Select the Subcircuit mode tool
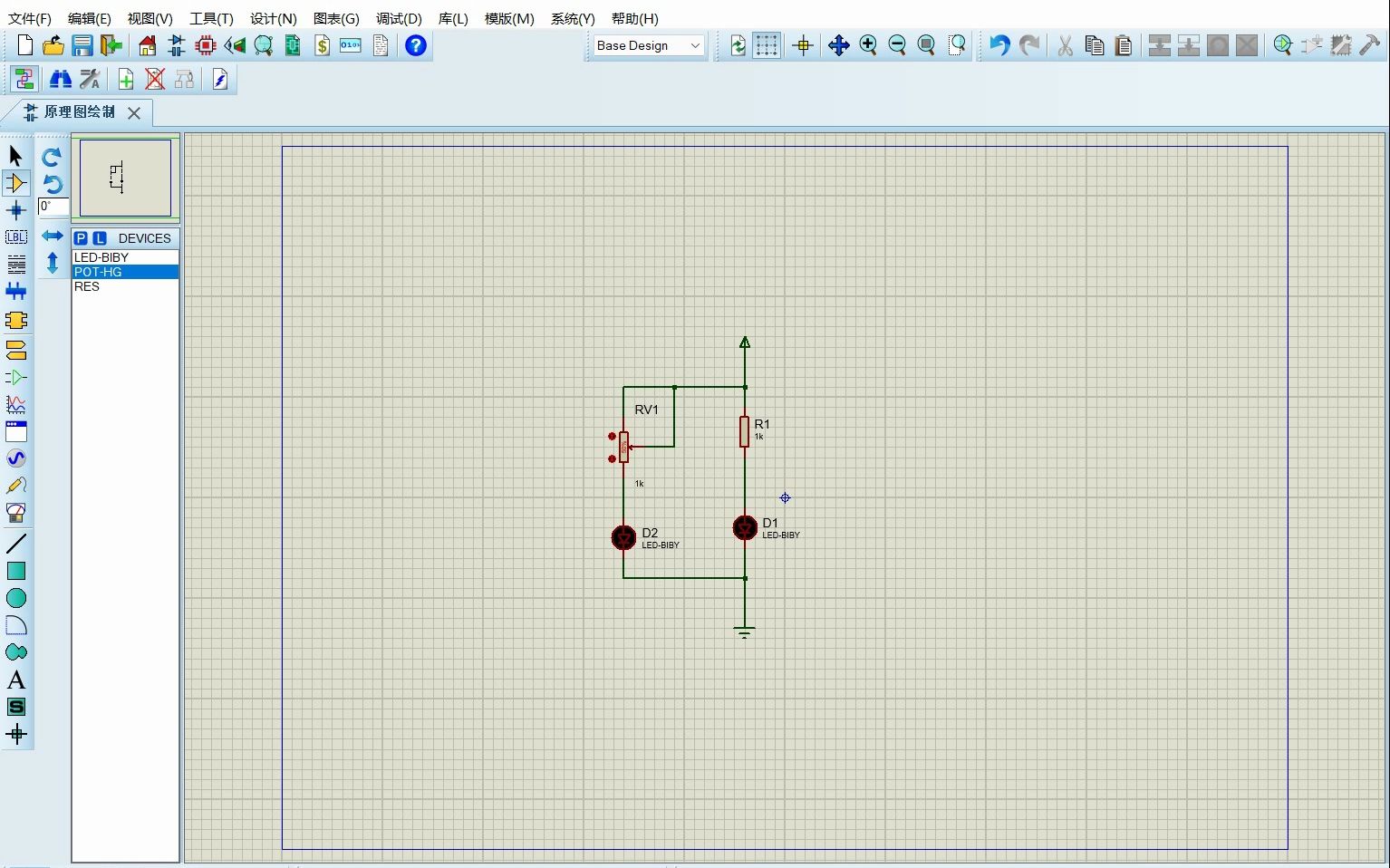Viewport: 1390px width, 868px height. pos(15,321)
